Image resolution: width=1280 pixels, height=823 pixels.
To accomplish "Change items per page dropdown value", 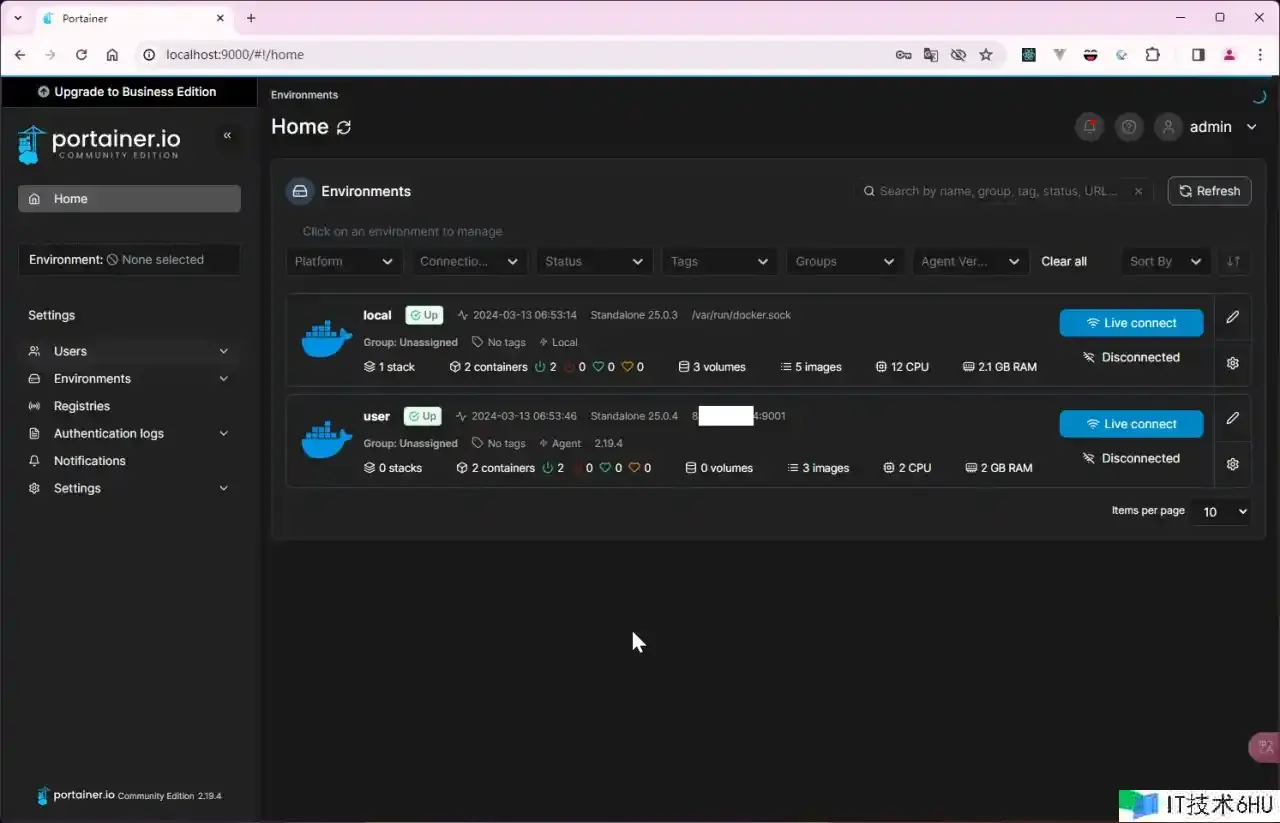I will tap(1221, 511).
